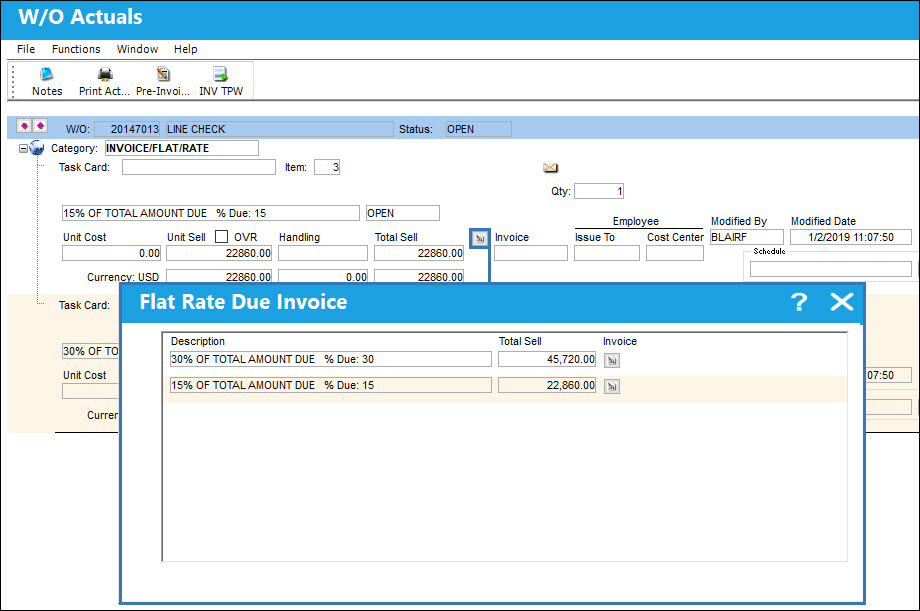This screenshot has width=920, height=611.
Task: Click the INV TPW toolbar icon
Action: tap(221, 74)
